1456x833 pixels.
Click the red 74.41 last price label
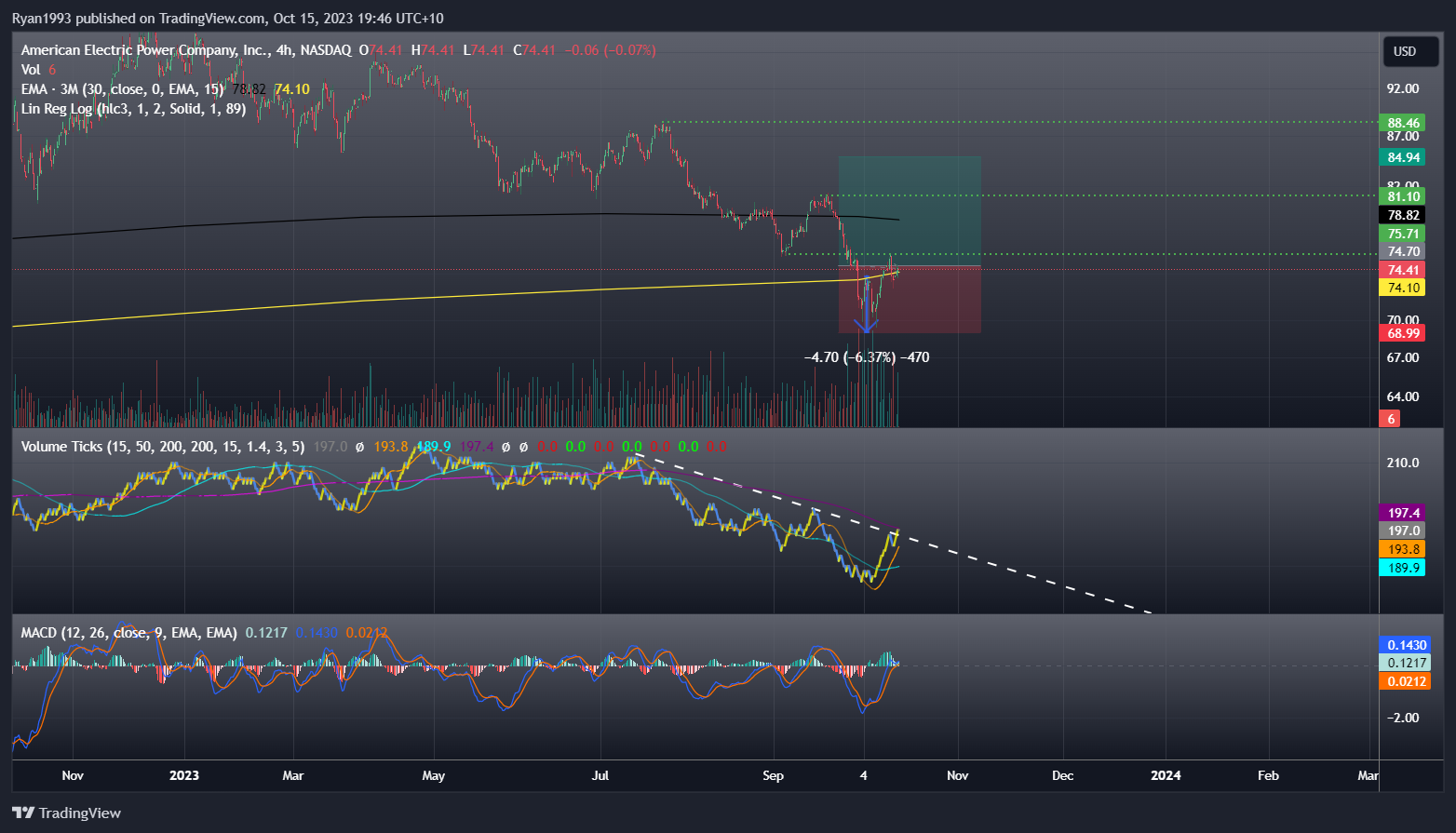point(1403,270)
